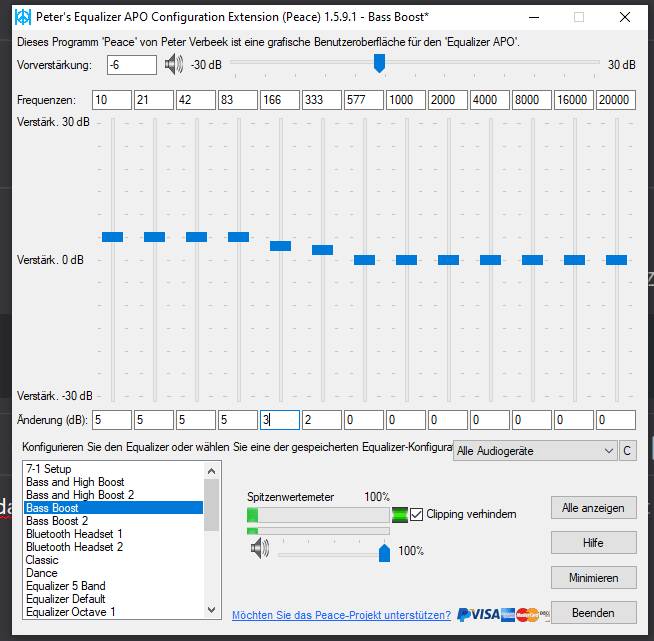Click the 100% volume slider handle

(384, 553)
